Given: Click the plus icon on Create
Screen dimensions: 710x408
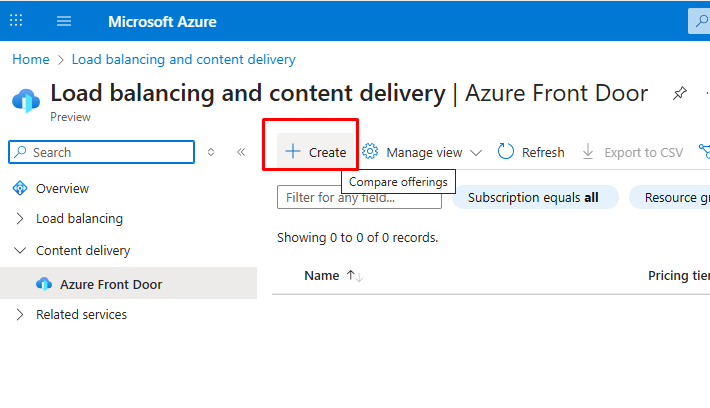Looking at the screenshot, I should coord(293,151).
